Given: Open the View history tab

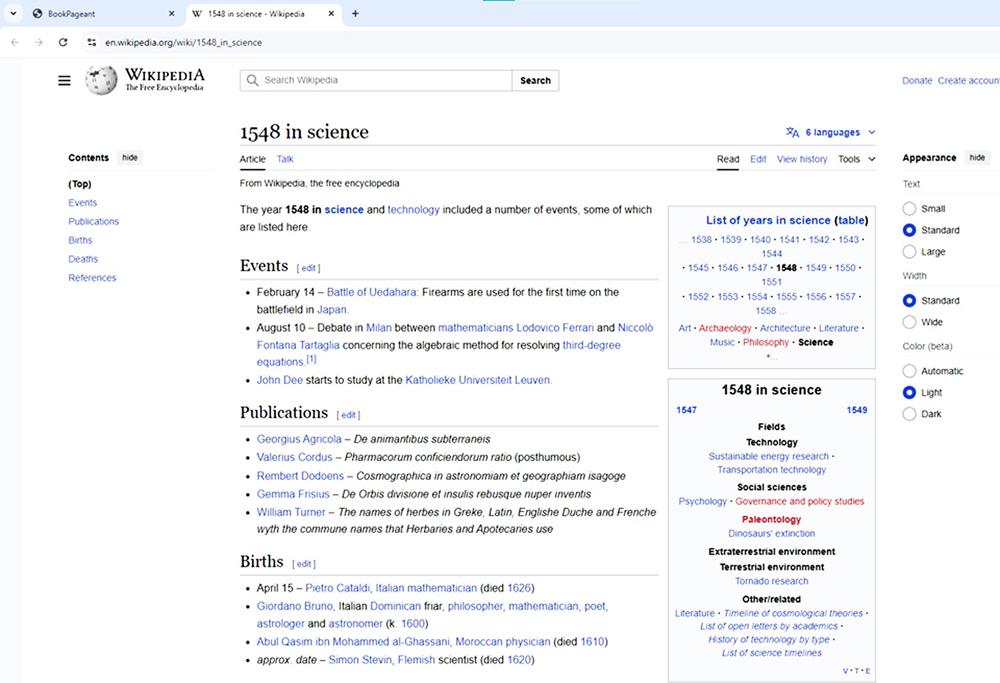Looking at the screenshot, I should point(802,159).
